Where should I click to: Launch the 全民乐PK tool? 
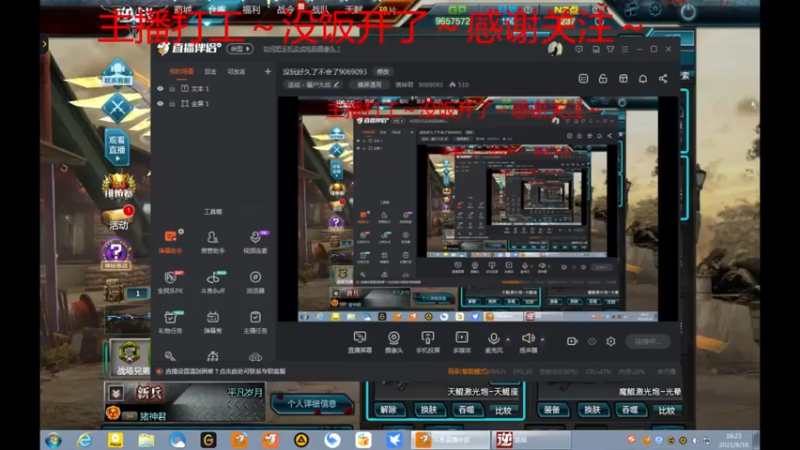(170, 282)
